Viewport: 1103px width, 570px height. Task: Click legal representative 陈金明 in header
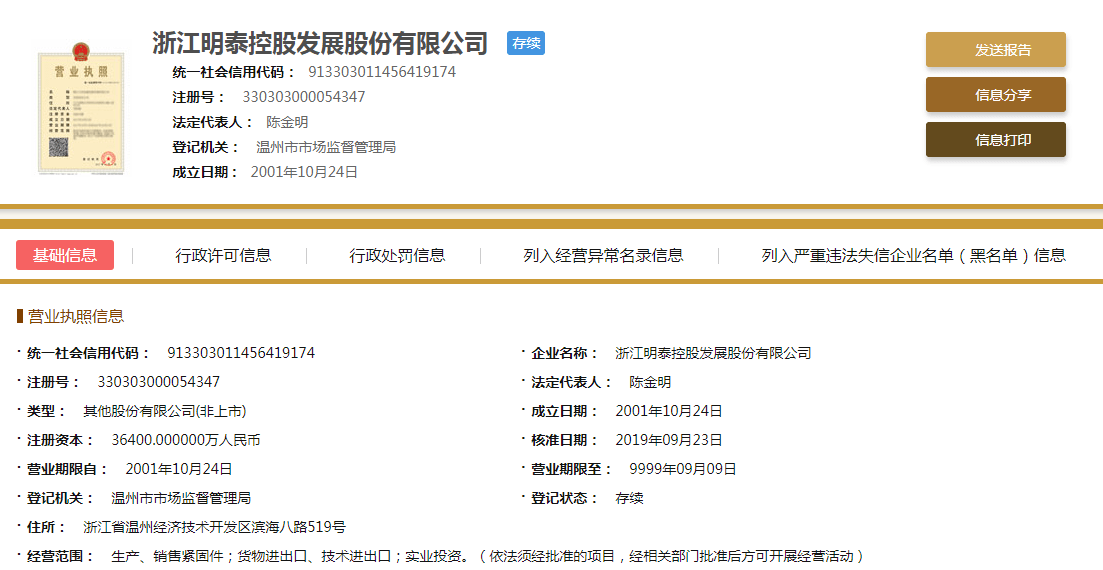pyautogui.click(x=287, y=122)
